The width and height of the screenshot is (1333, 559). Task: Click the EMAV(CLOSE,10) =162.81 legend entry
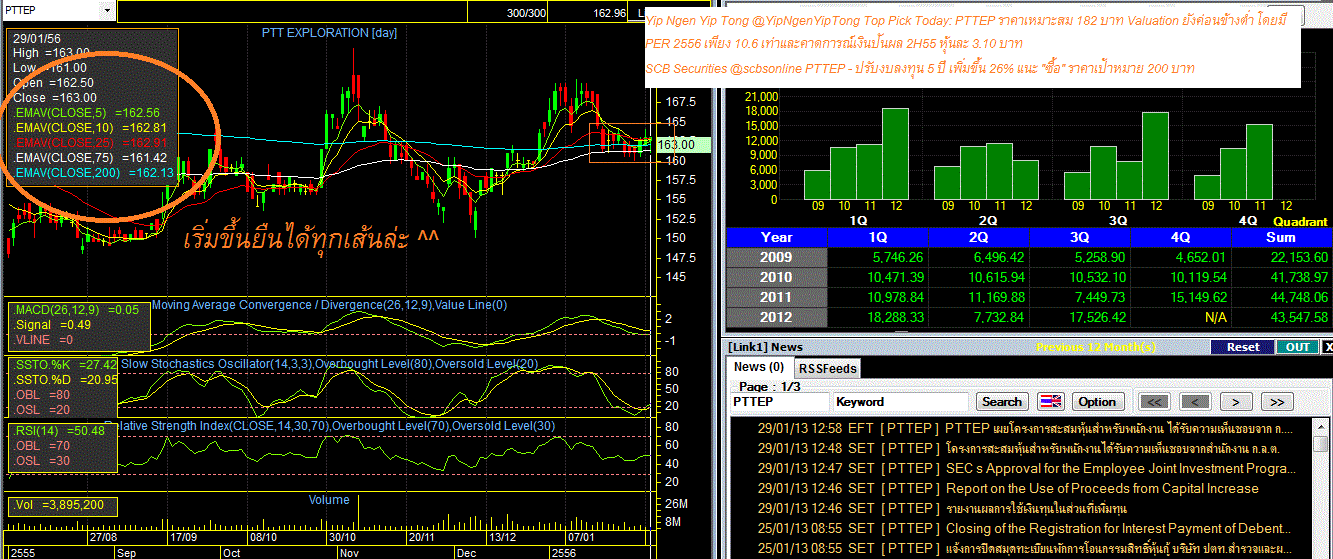point(90,128)
